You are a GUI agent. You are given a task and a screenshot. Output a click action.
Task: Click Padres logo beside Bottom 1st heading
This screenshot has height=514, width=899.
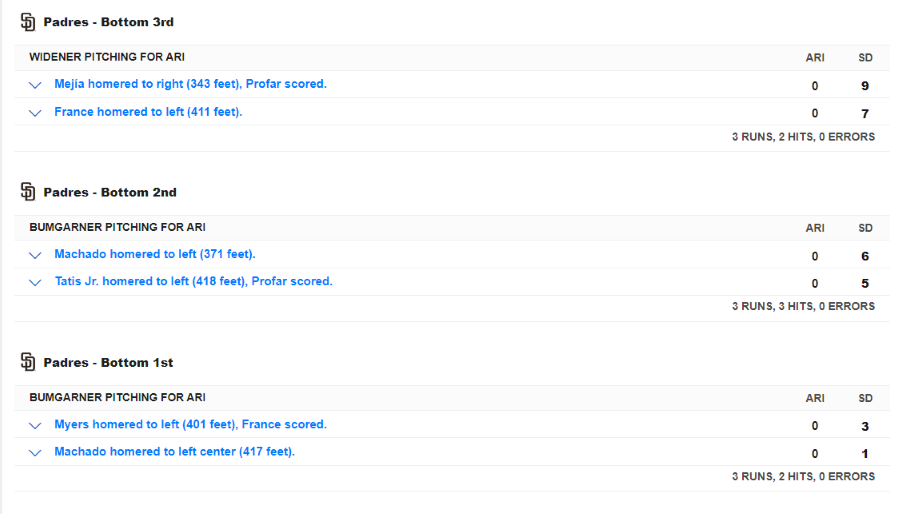coord(28,362)
